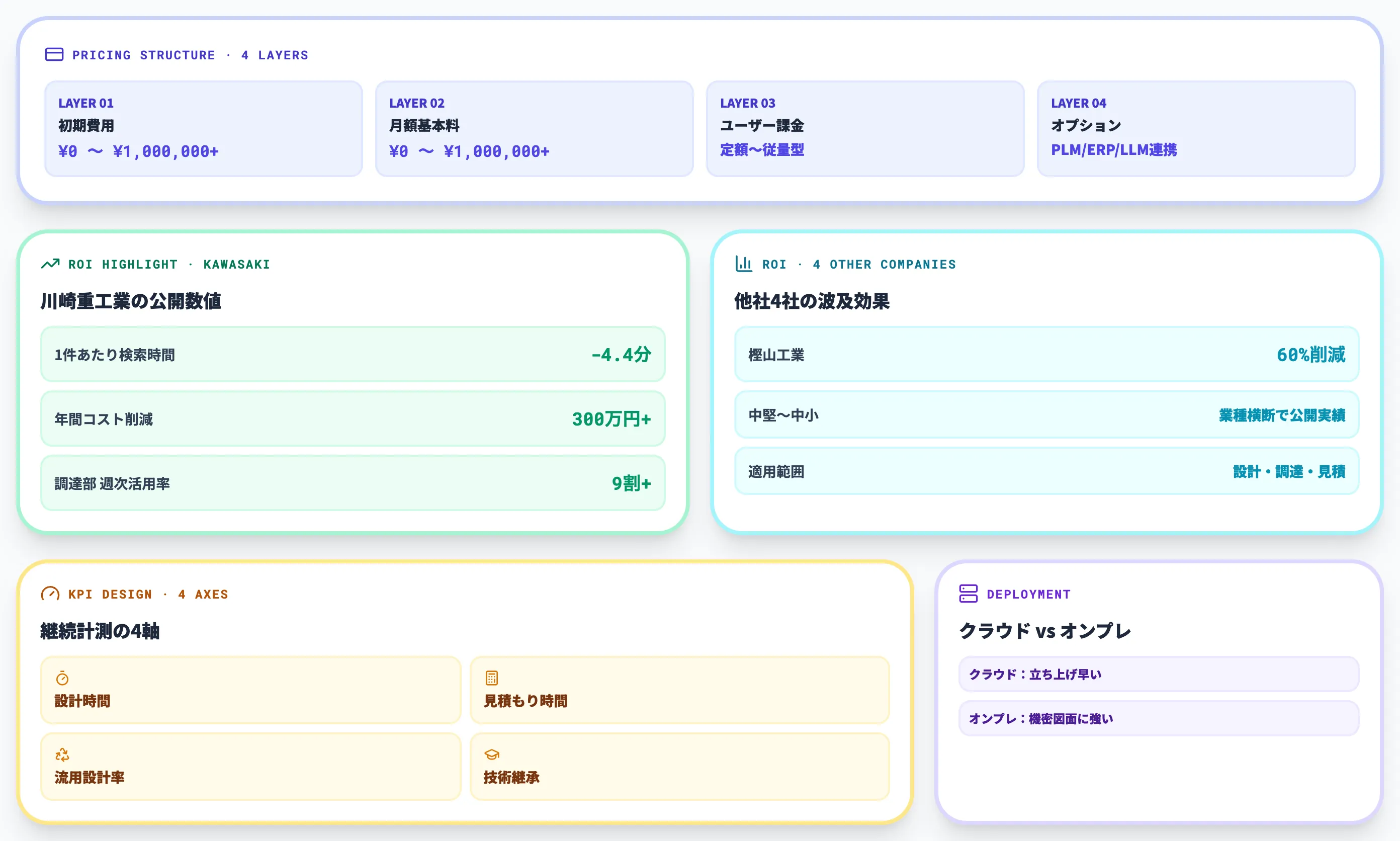The height and width of the screenshot is (841, 1400).
Task: Click the price range under 月額基本料
Action: pyautogui.click(x=469, y=151)
